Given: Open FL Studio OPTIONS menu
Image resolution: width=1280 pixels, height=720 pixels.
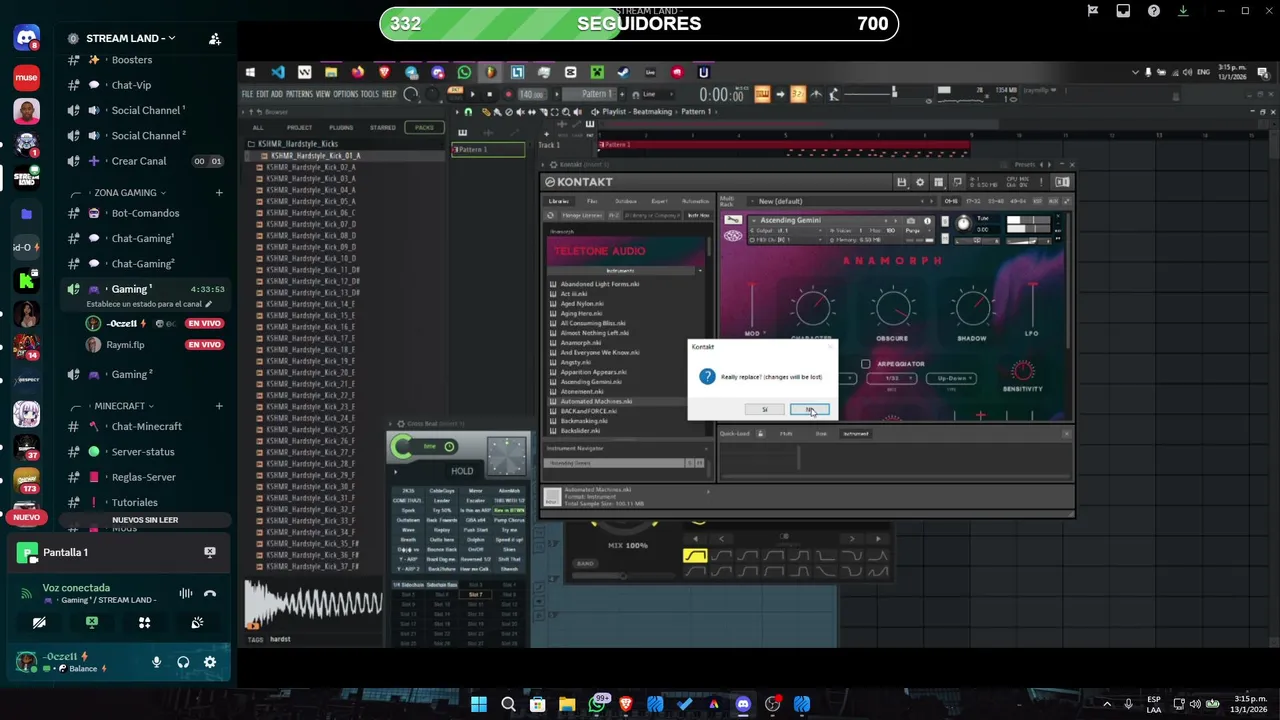Looking at the screenshot, I should pyautogui.click(x=346, y=94).
